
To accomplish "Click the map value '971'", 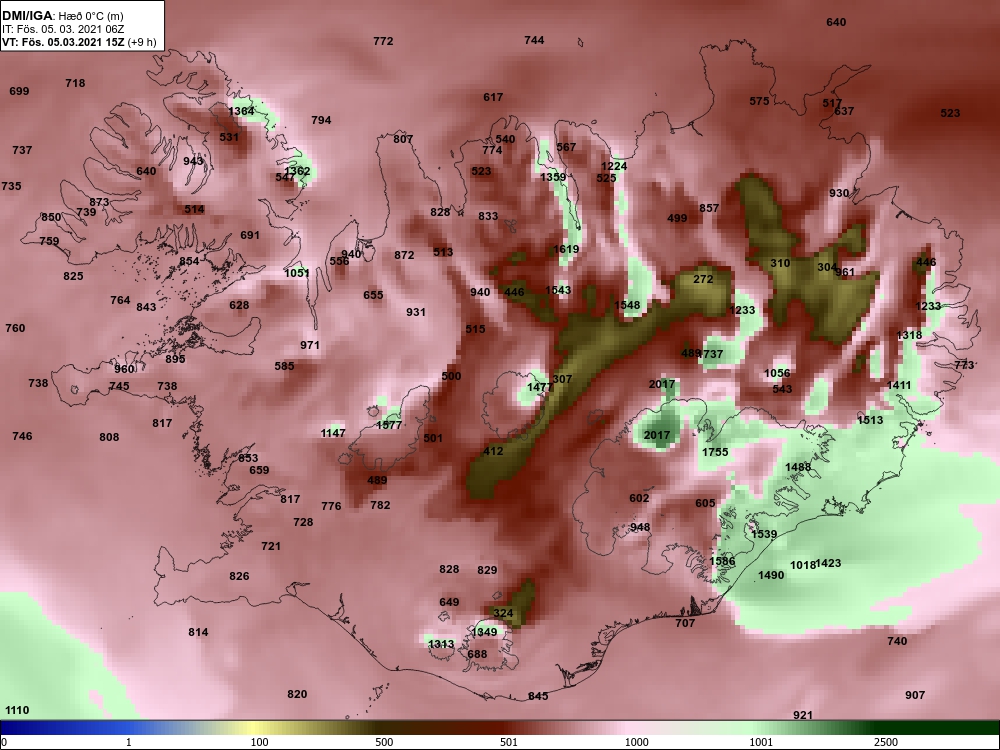I will (309, 346).
